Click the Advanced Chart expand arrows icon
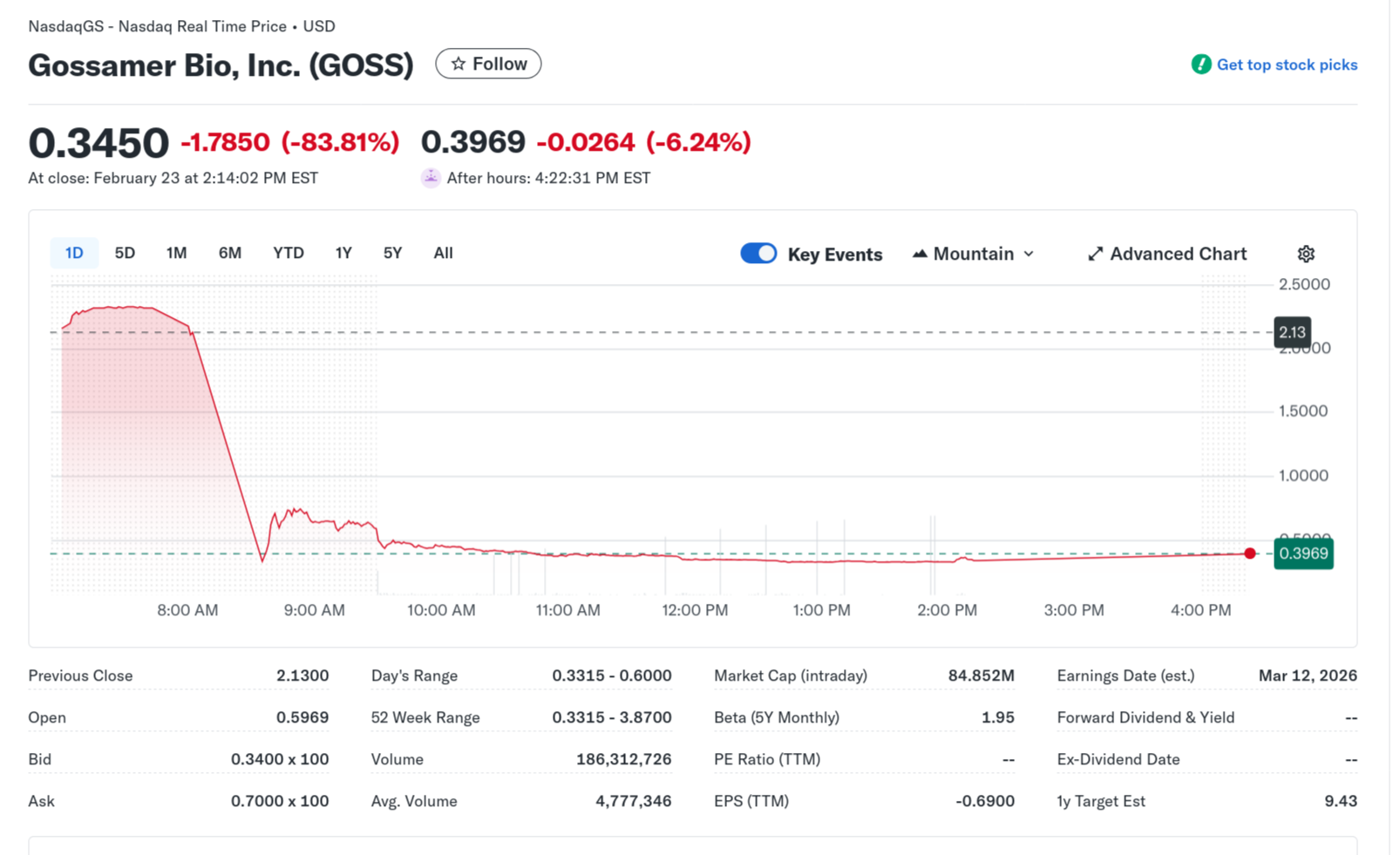 click(1095, 254)
